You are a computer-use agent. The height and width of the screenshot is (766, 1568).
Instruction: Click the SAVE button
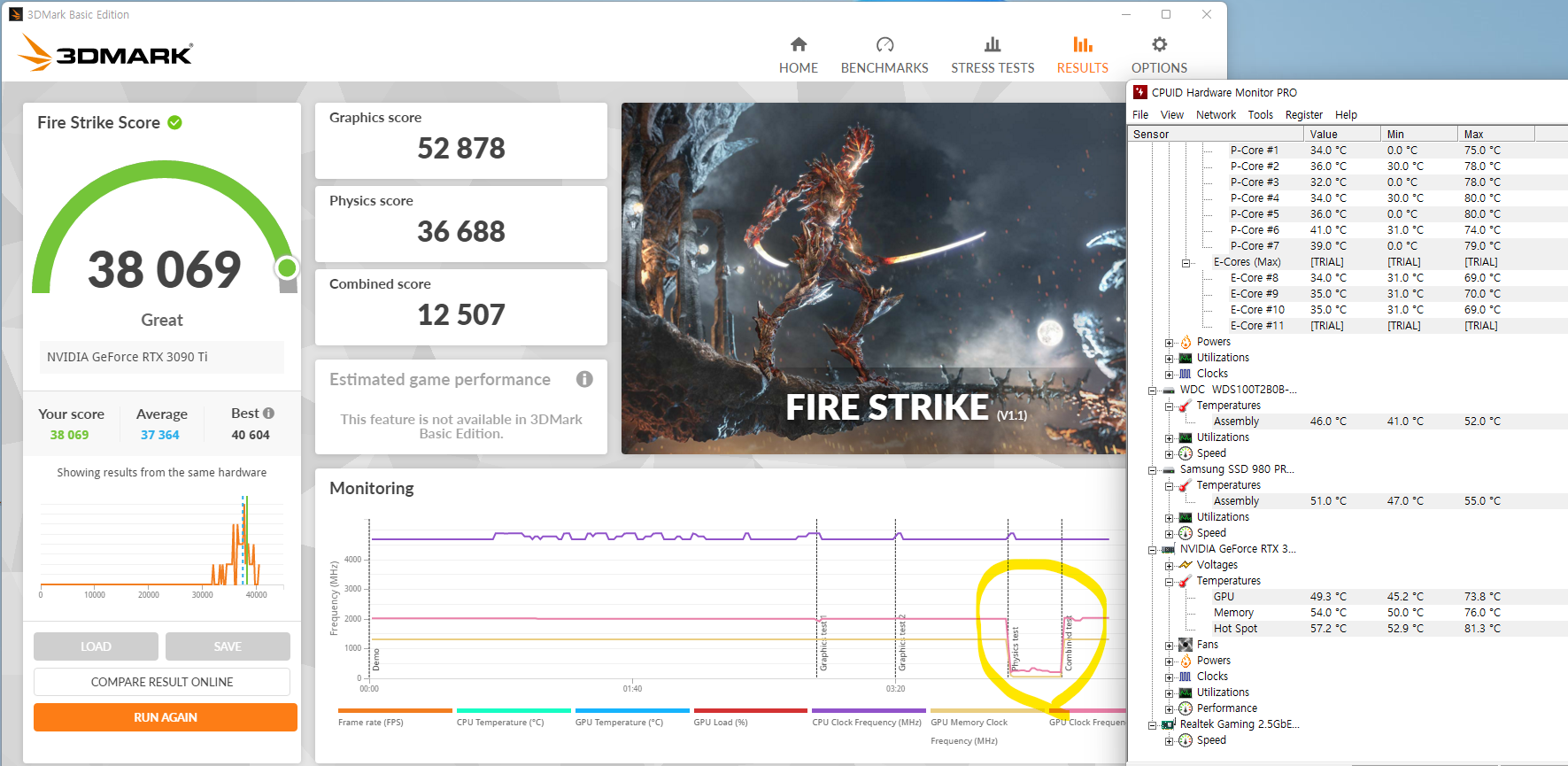[228, 646]
